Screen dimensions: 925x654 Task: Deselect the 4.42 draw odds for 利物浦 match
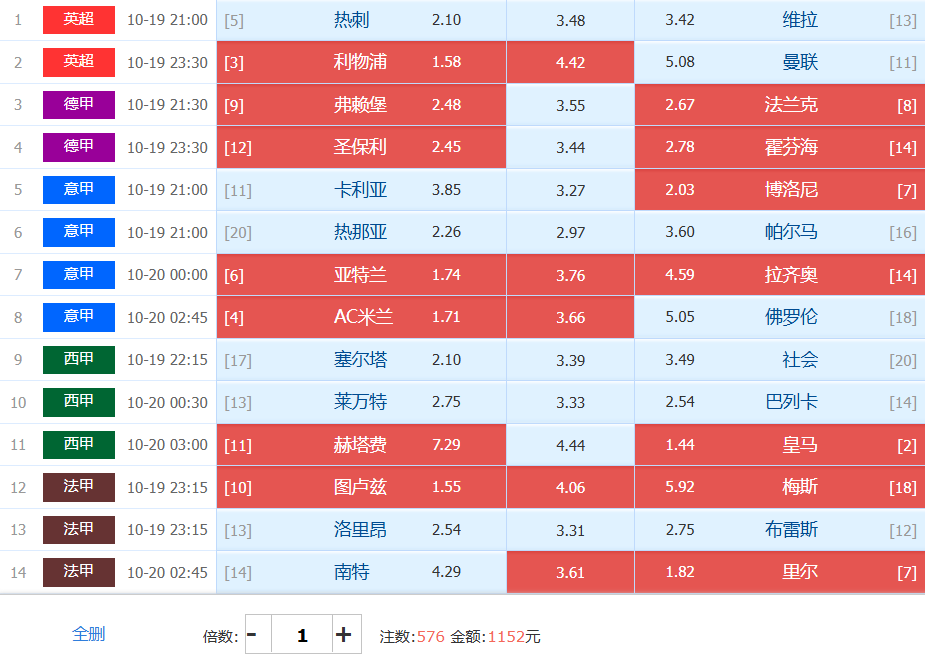point(570,62)
